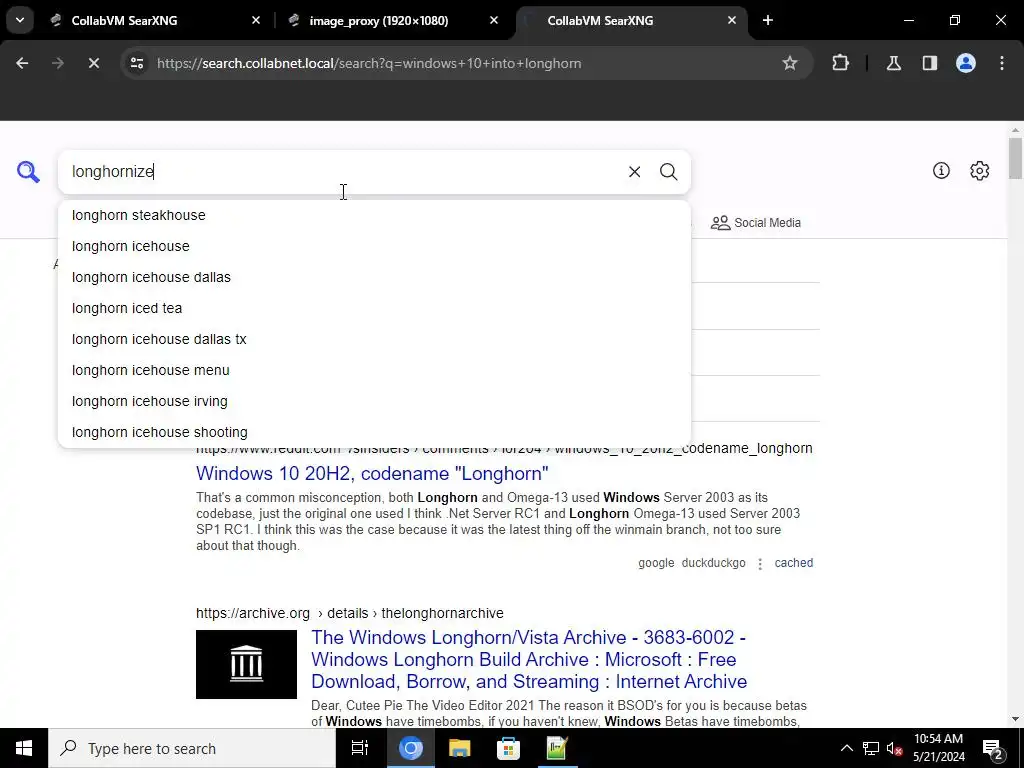Select suggestion longhorn icehouse menu
The width and height of the screenshot is (1024, 768).
coord(374,370)
